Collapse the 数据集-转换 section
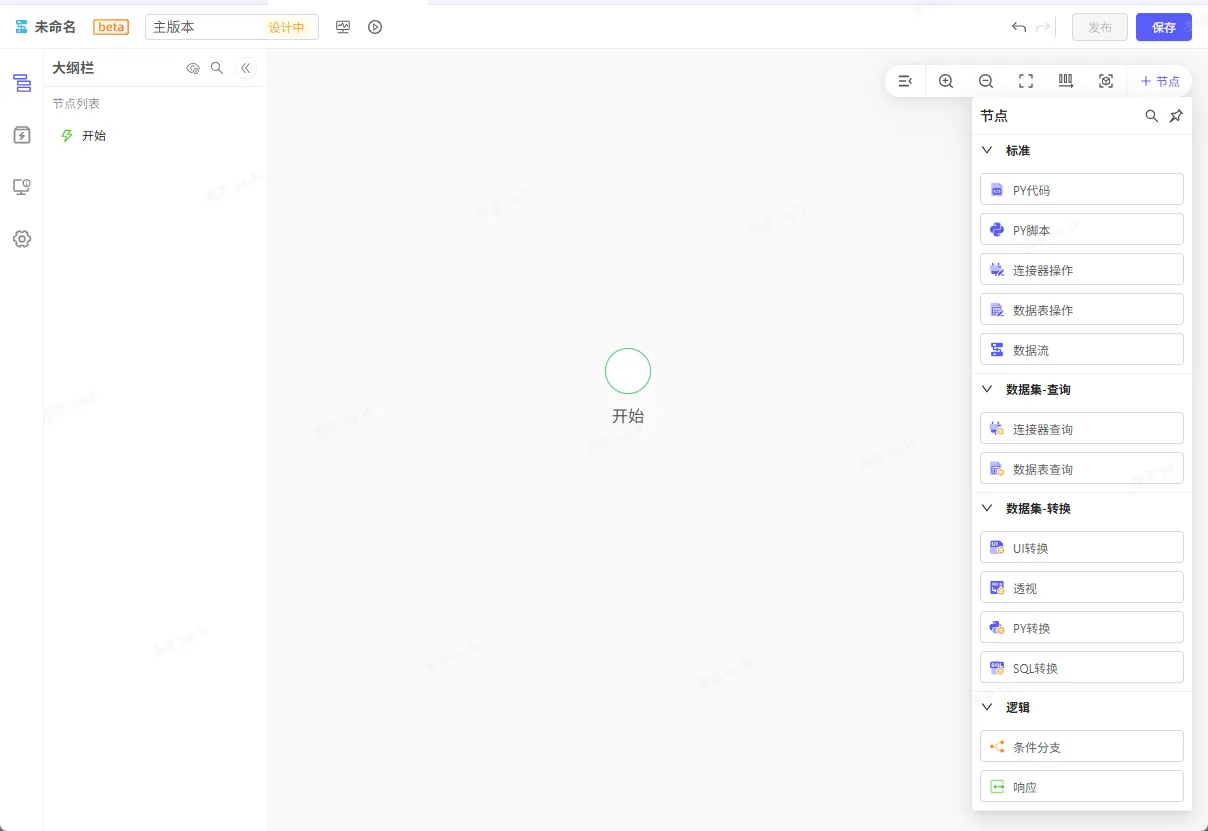The height and width of the screenshot is (831, 1208). [x=987, y=508]
